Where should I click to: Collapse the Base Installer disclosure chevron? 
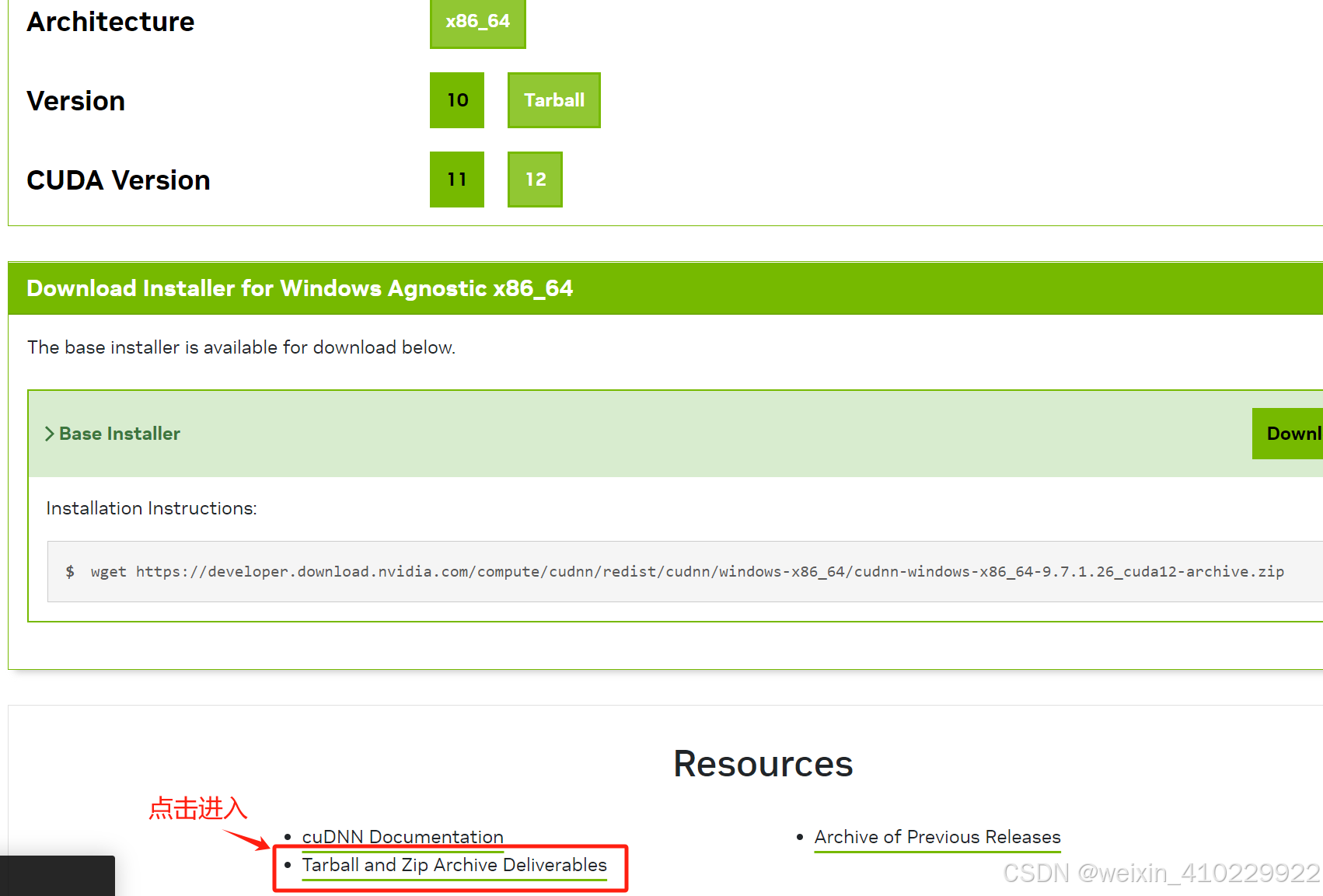[x=50, y=433]
